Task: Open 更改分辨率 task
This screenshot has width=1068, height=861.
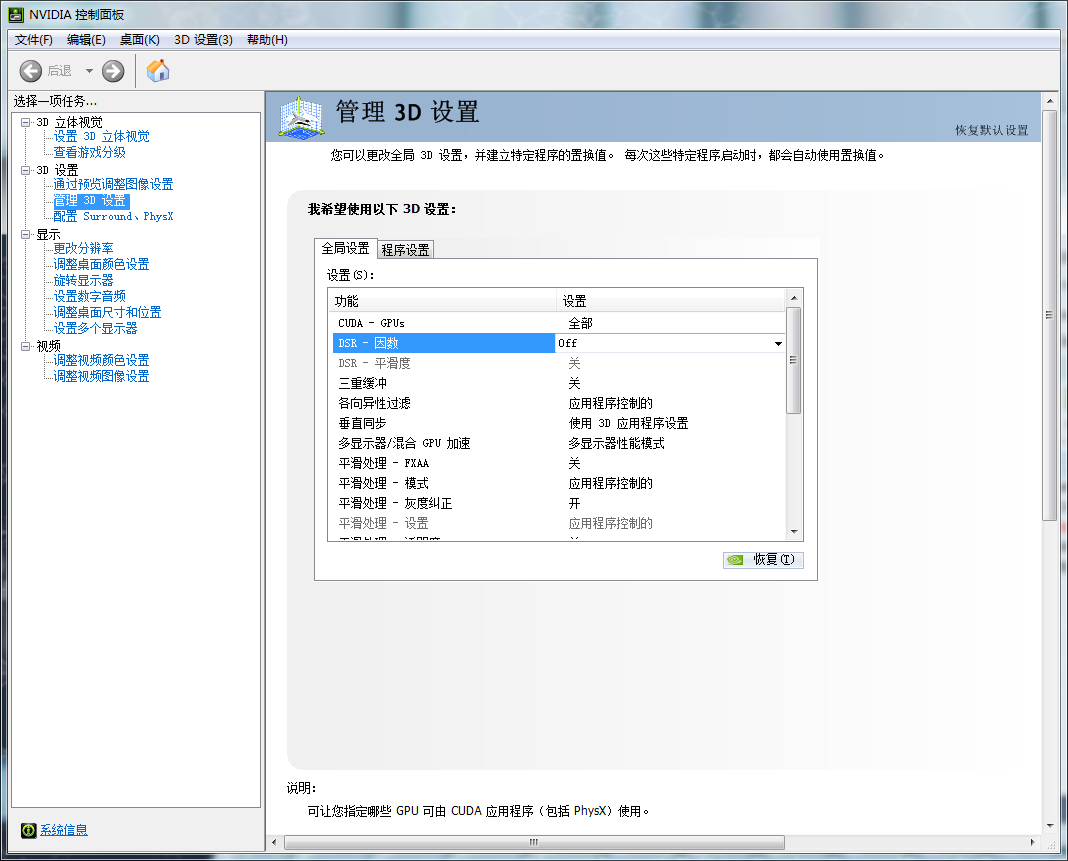Action: (x=84, y=248)
